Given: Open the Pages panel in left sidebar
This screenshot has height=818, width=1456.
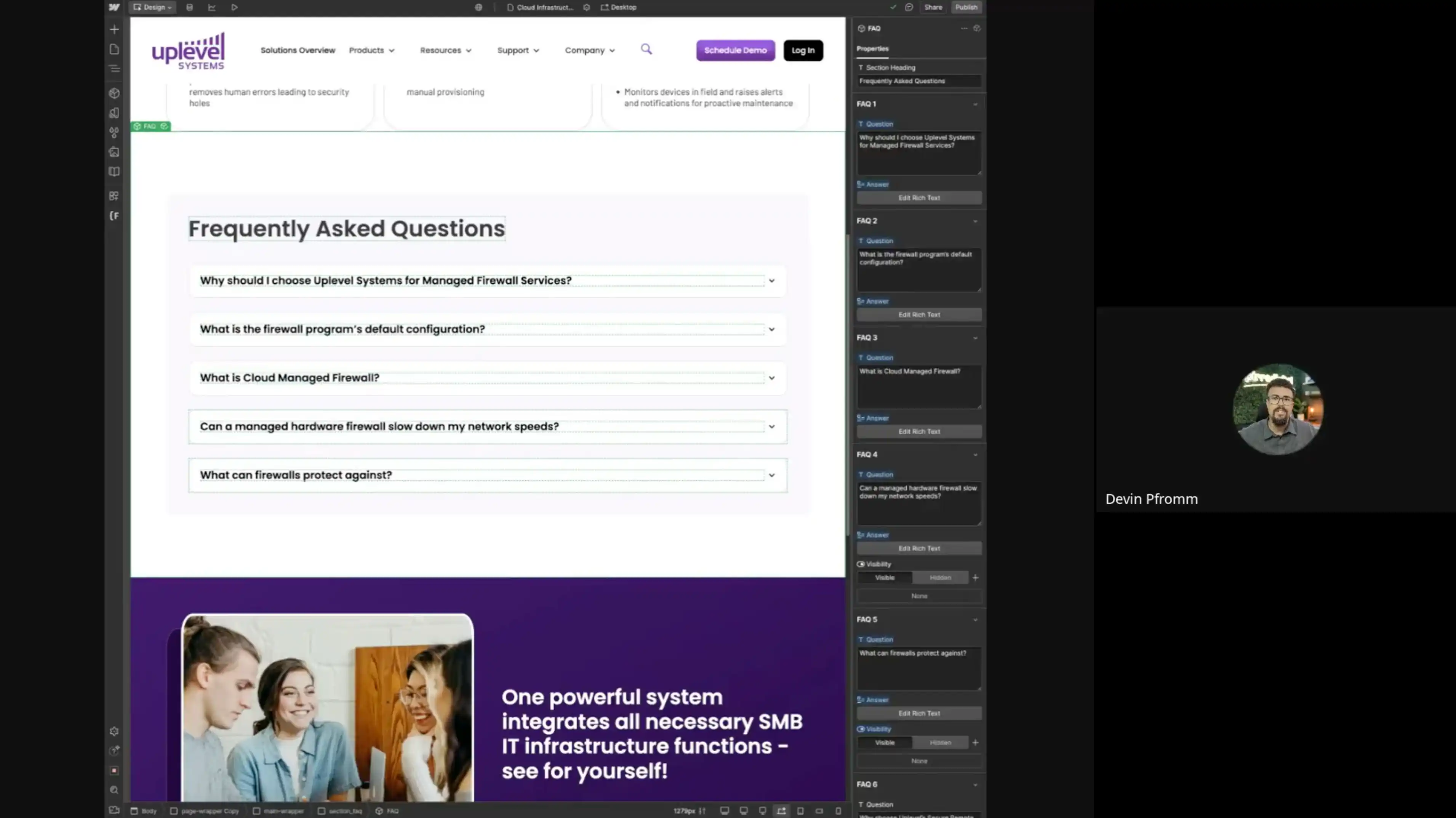Looking at the screenshot, I should 114,49.
